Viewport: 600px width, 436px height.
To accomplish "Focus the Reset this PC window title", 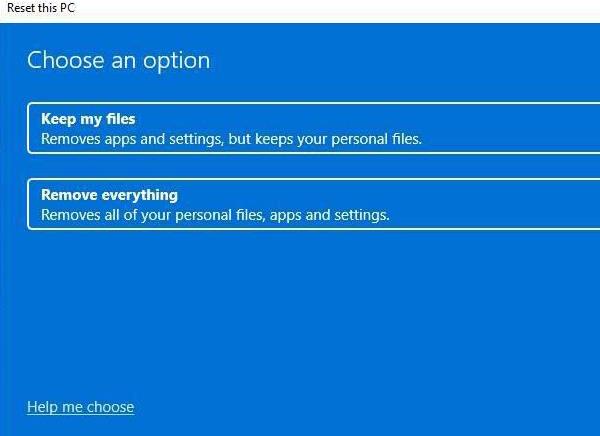I will pos(40,8).
